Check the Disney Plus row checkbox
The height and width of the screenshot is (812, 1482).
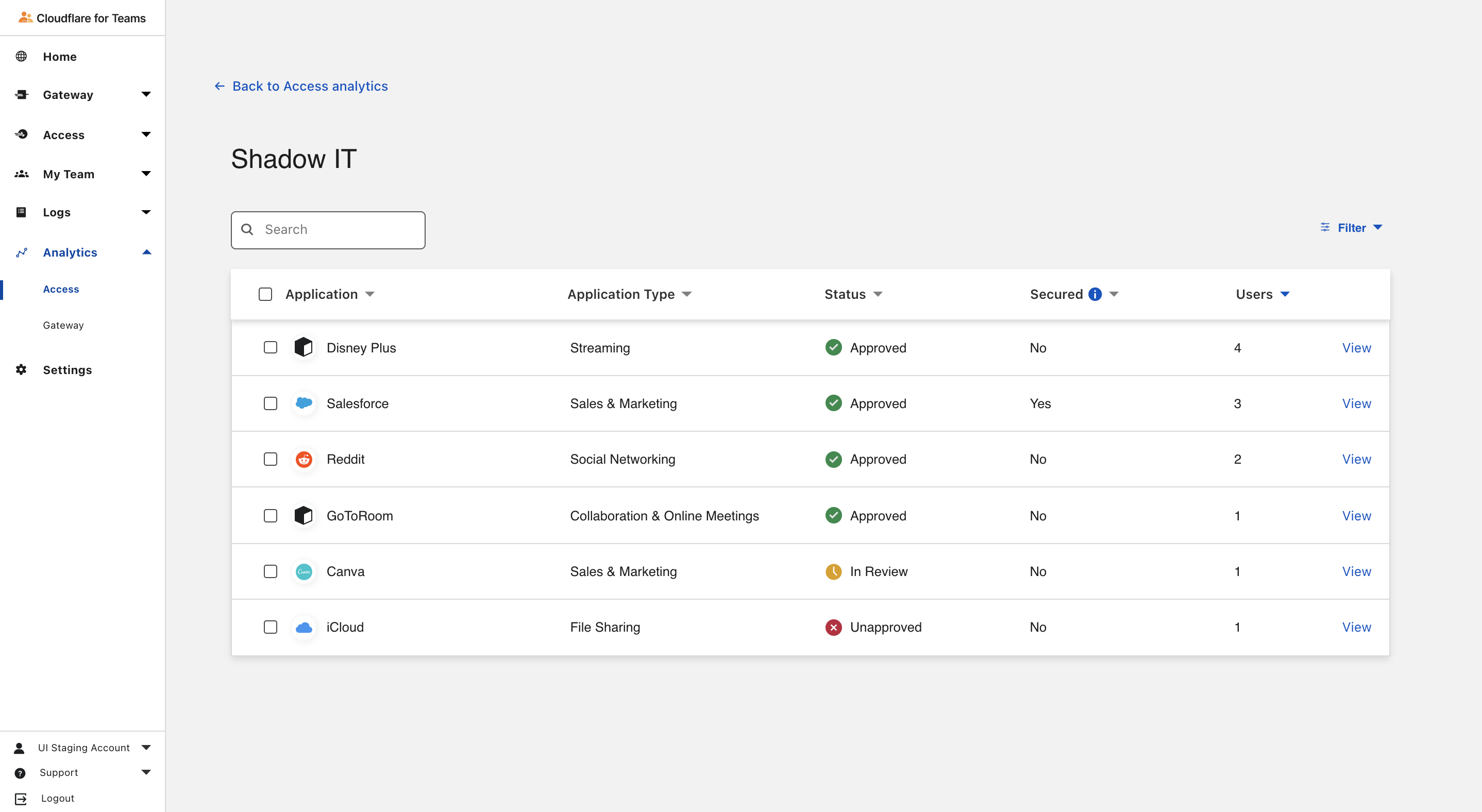coord(271,347)
